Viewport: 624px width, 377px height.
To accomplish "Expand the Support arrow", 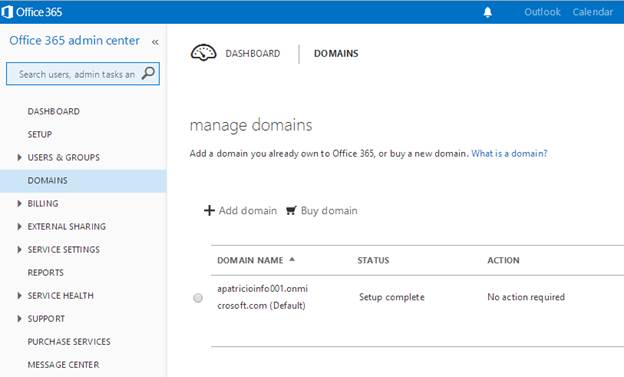I will pyautogui.click(x=19, y=318).
